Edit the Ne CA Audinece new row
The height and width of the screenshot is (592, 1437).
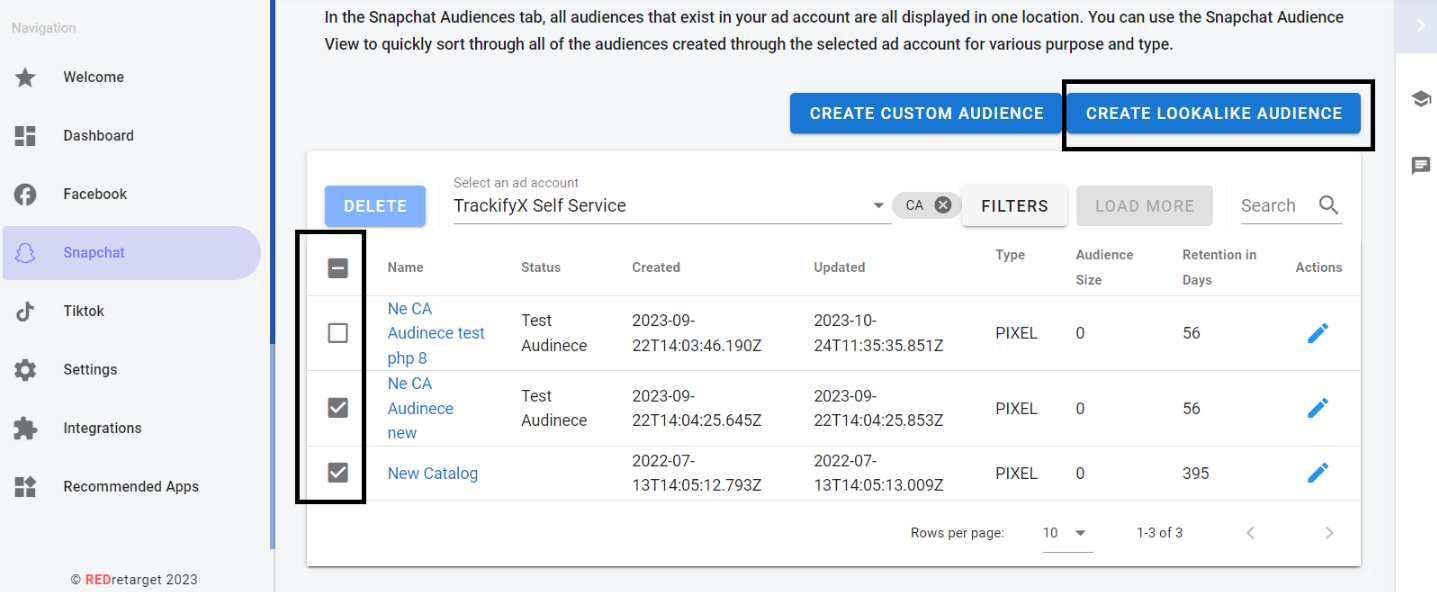tap(1318, 408)
